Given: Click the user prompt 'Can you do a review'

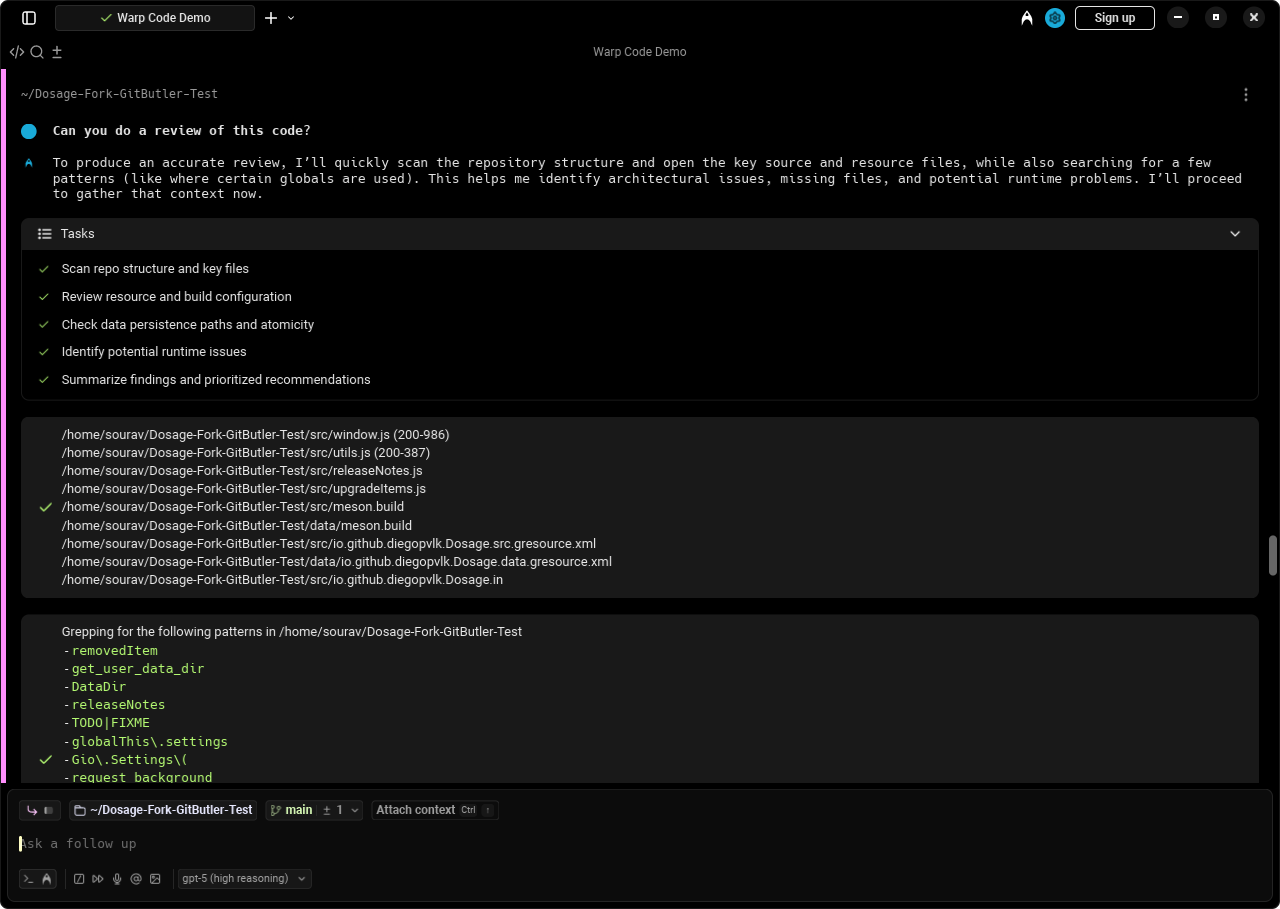Looking at the screenshot, I should (182, 131).
